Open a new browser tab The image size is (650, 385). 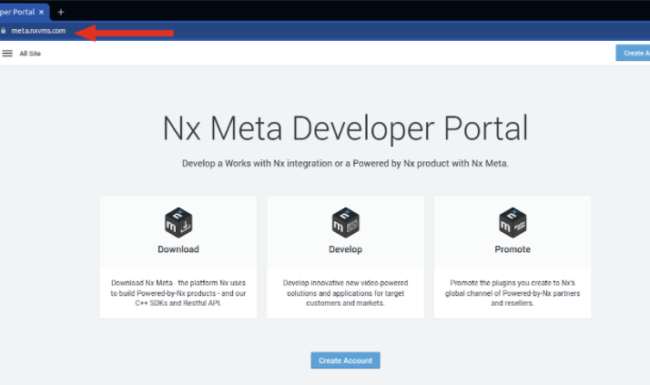pos(61,12)
